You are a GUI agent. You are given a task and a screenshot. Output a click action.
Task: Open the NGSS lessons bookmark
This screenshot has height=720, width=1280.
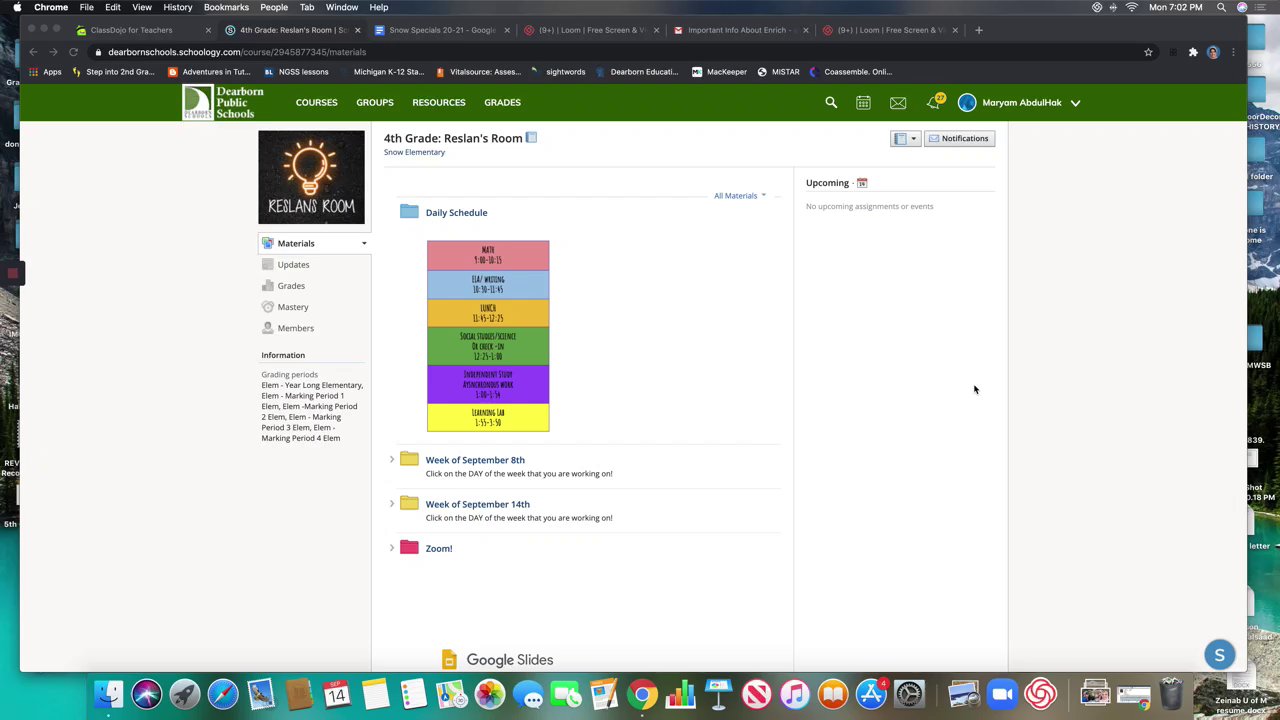pos(296,72)
